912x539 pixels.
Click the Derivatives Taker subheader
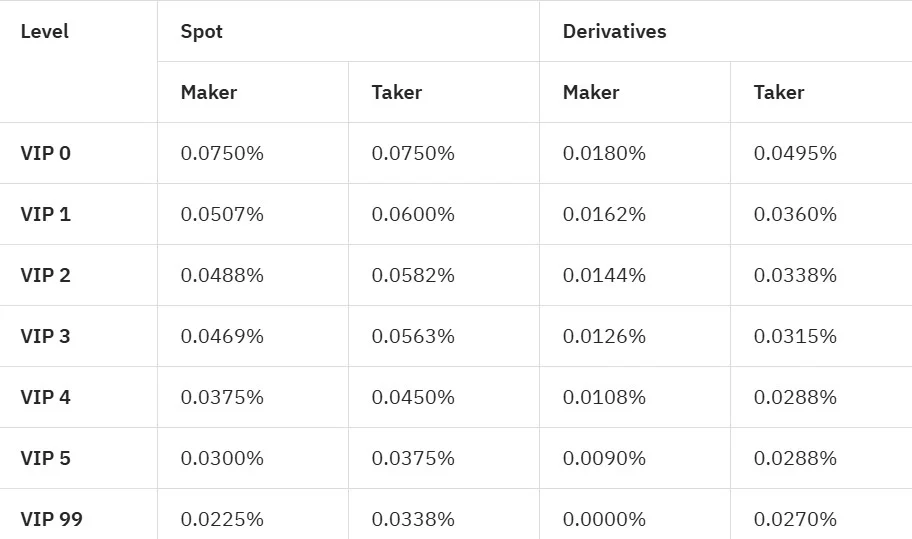pyautogui.click(x=779, y=92)
